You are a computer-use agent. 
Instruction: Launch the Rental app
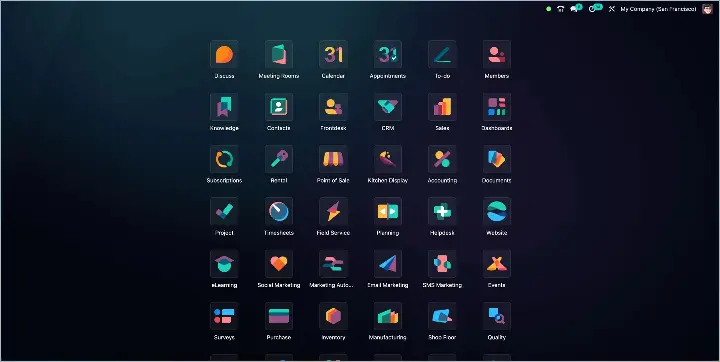tap(279, 159)
